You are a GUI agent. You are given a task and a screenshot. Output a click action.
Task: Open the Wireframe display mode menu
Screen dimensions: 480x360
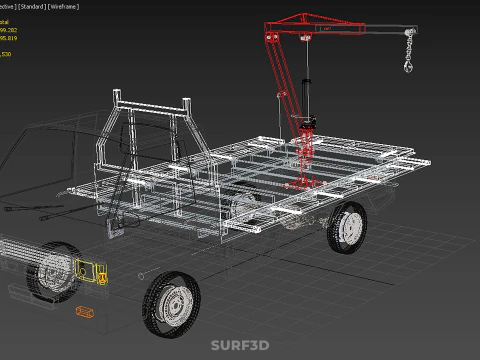(x=63, y=7)
